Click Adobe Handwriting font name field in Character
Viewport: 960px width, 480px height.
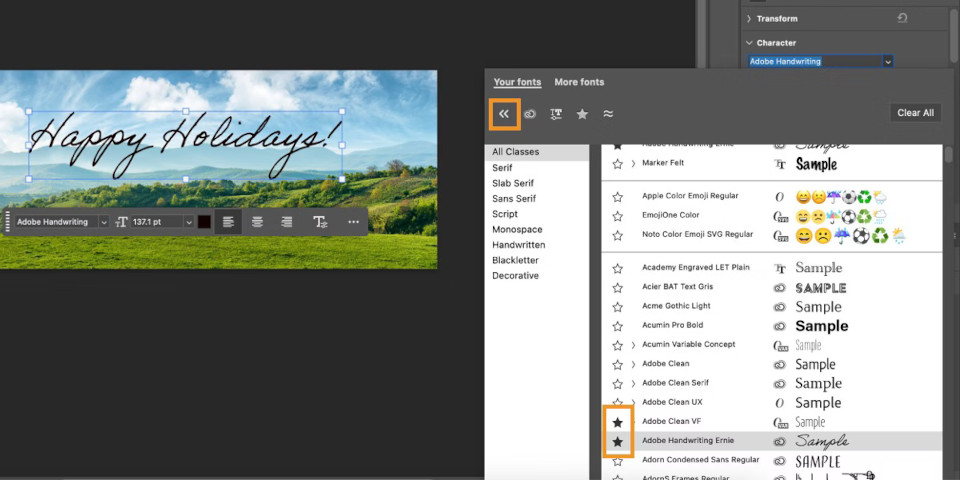(x=815, y=61)
